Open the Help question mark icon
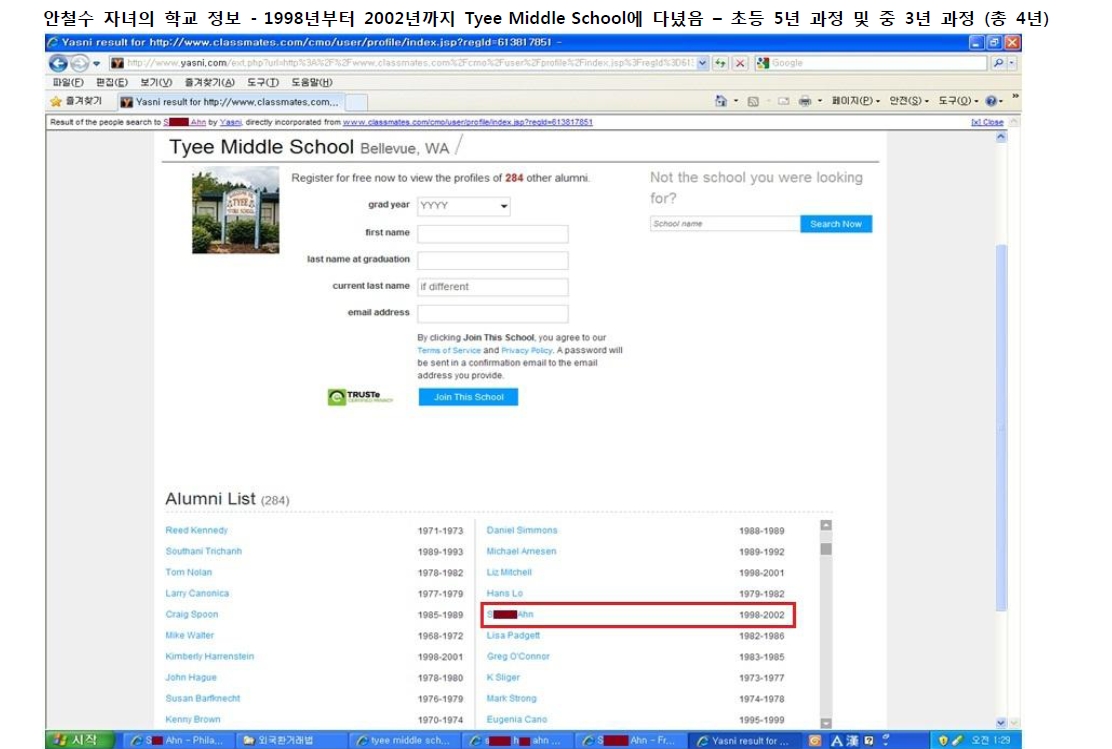Image resolution: width=1112 pixels, height=749 pixels. (991, 101)
